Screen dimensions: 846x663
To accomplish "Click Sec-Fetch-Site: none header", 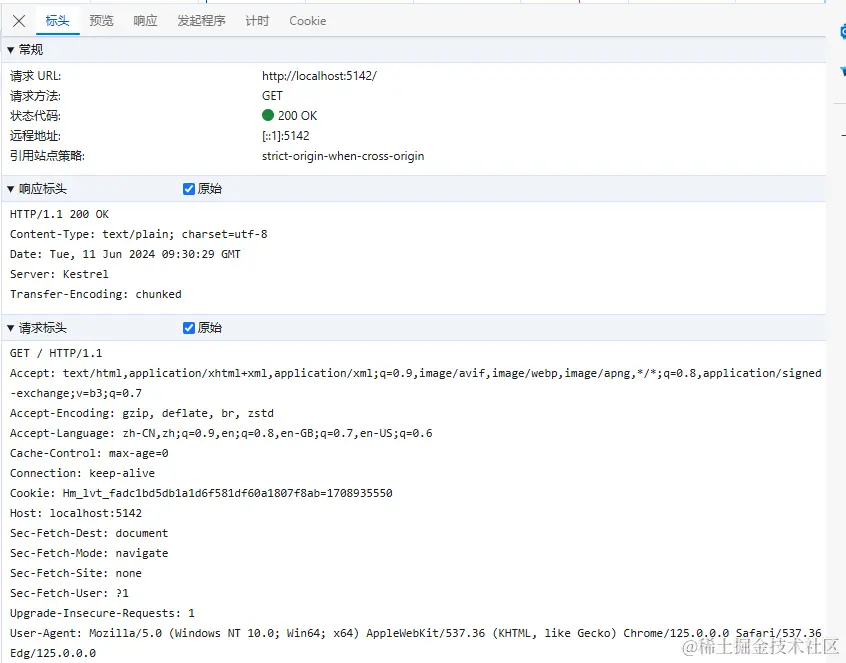I will (76, 573).
